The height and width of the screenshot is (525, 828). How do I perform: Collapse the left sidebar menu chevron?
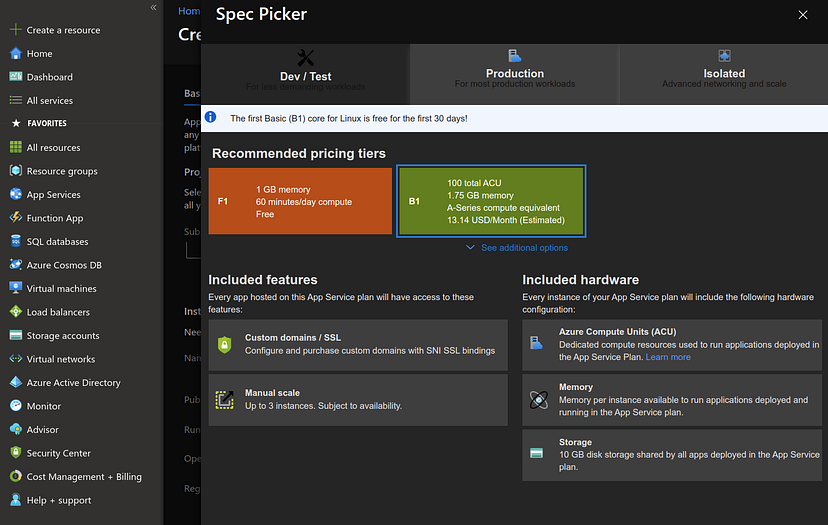click(x=153, y=8)
